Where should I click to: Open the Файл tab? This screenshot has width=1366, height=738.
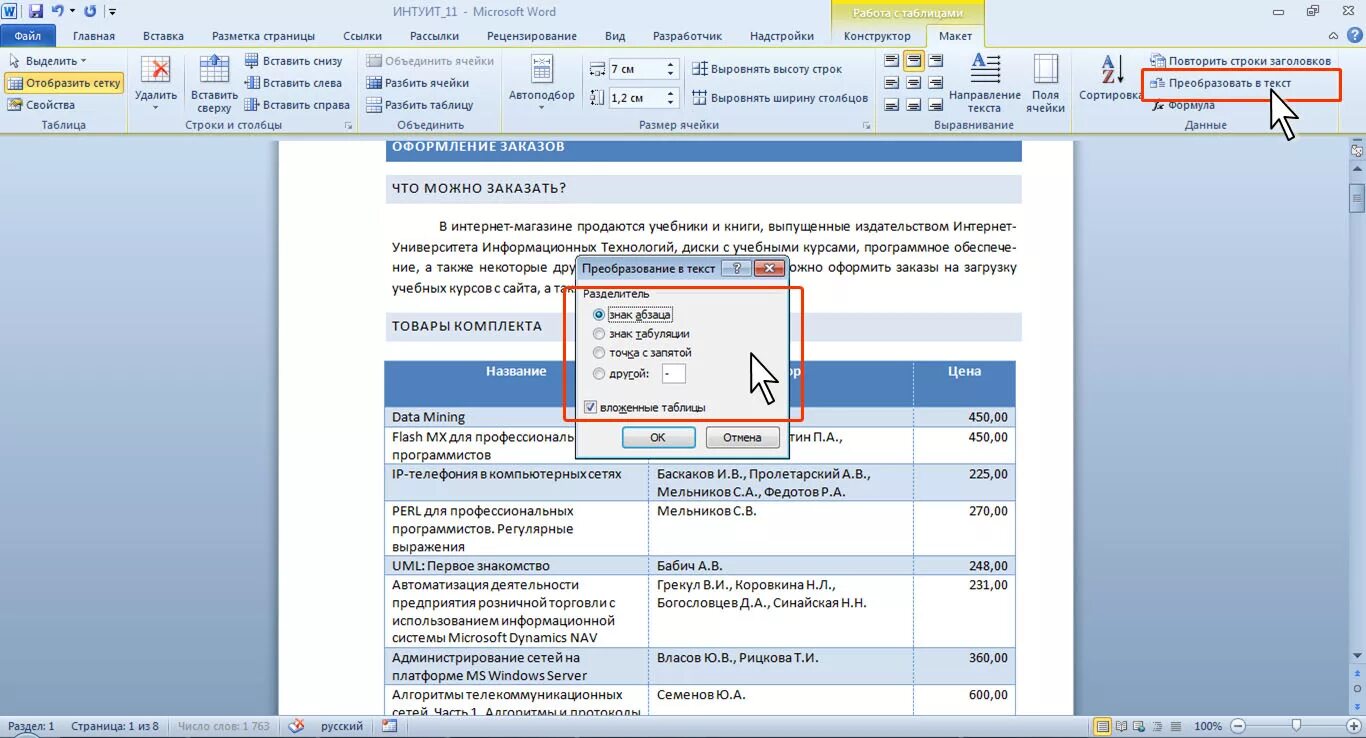coord(28,36)
